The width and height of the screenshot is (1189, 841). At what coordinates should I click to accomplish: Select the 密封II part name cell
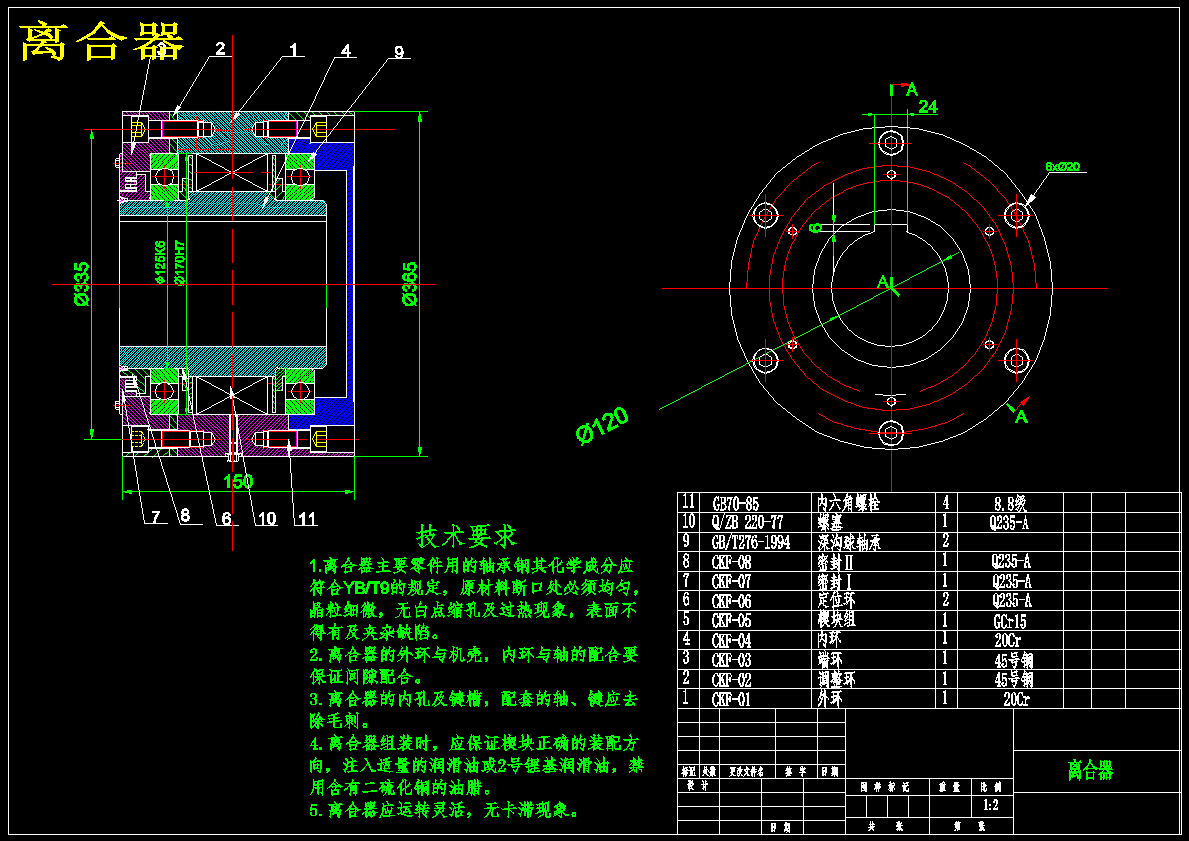click(x=836, y=561)
